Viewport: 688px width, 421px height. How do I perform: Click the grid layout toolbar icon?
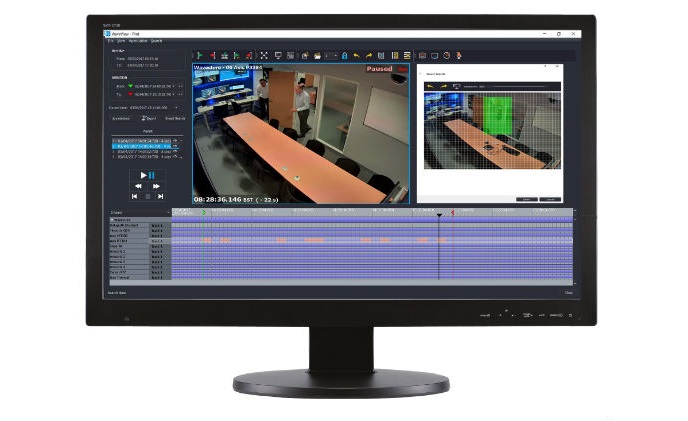tap(290, 55)
